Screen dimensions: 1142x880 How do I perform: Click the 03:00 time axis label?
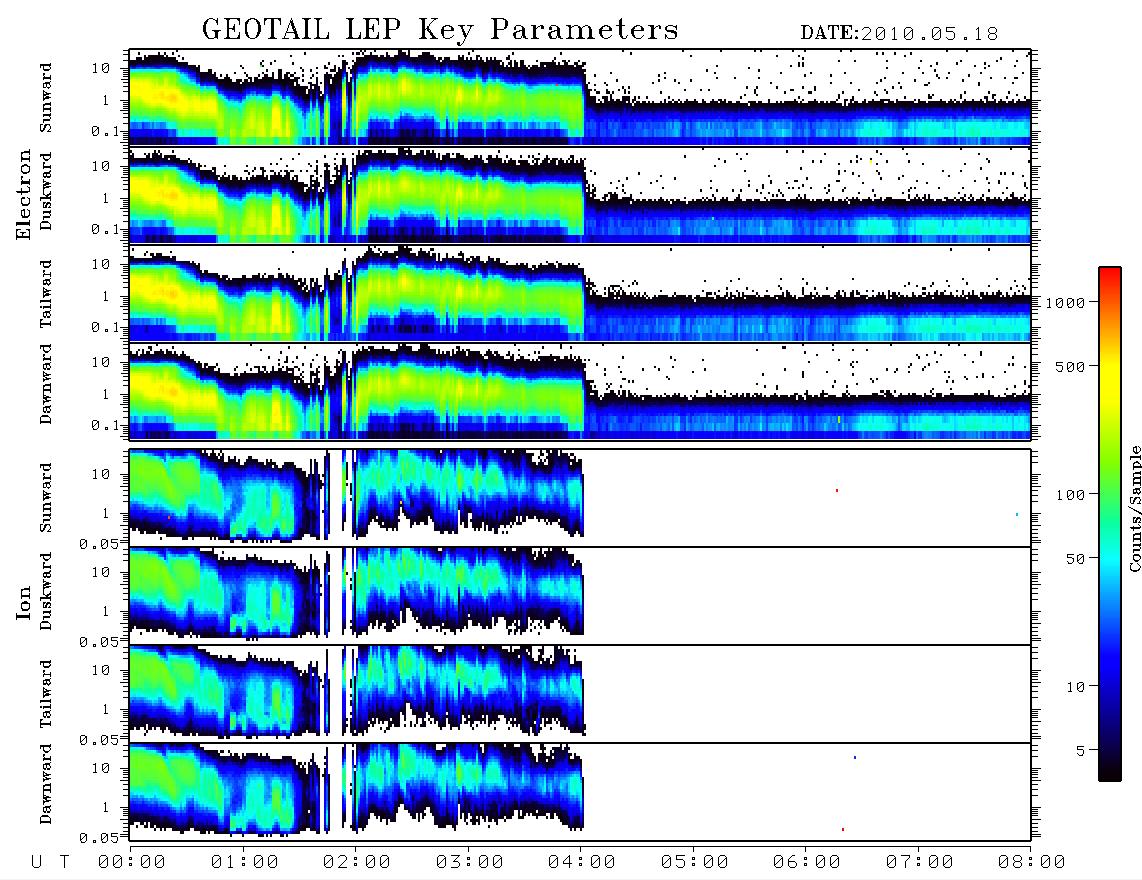point(470,862)
